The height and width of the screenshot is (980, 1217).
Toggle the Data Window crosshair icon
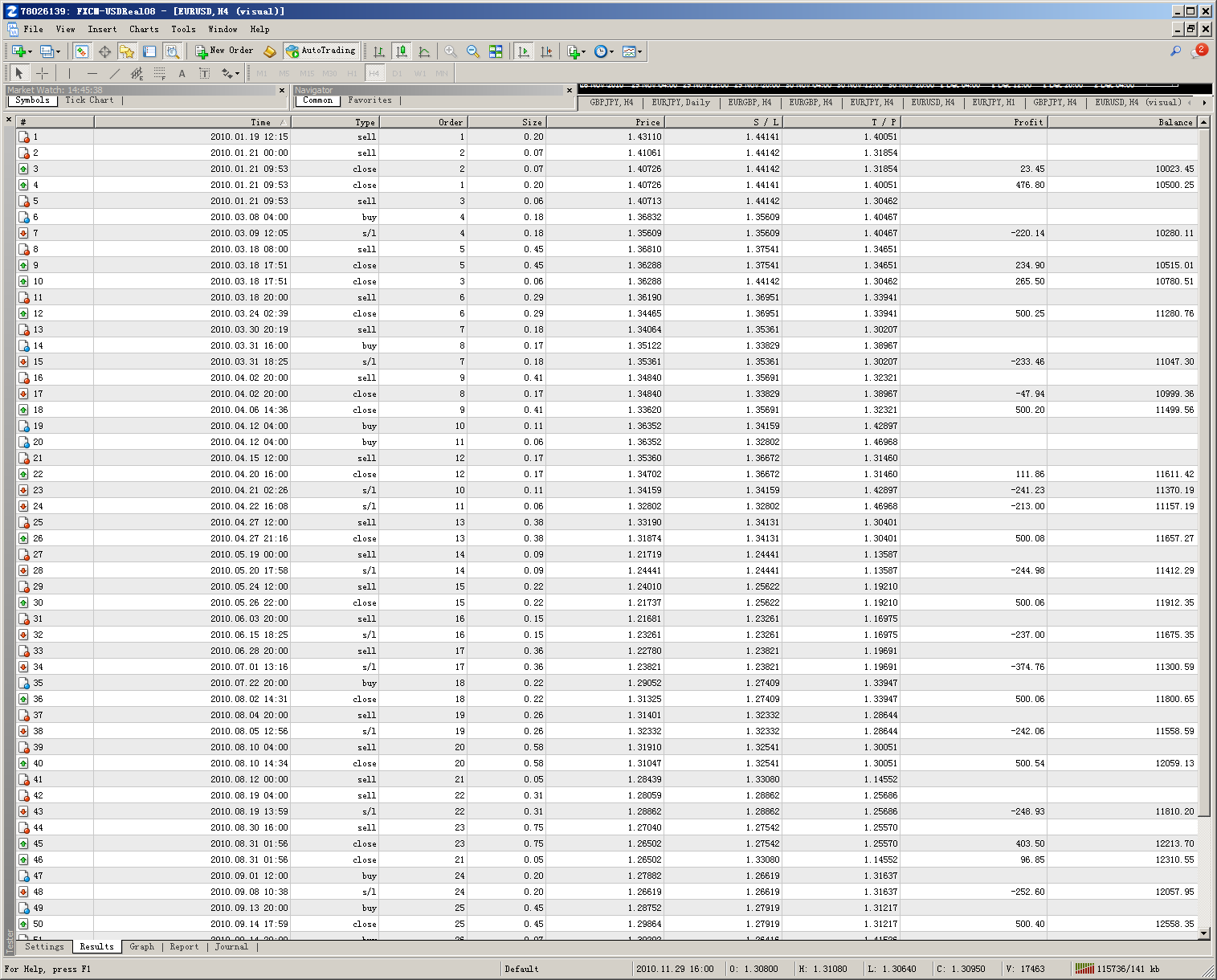104,51
